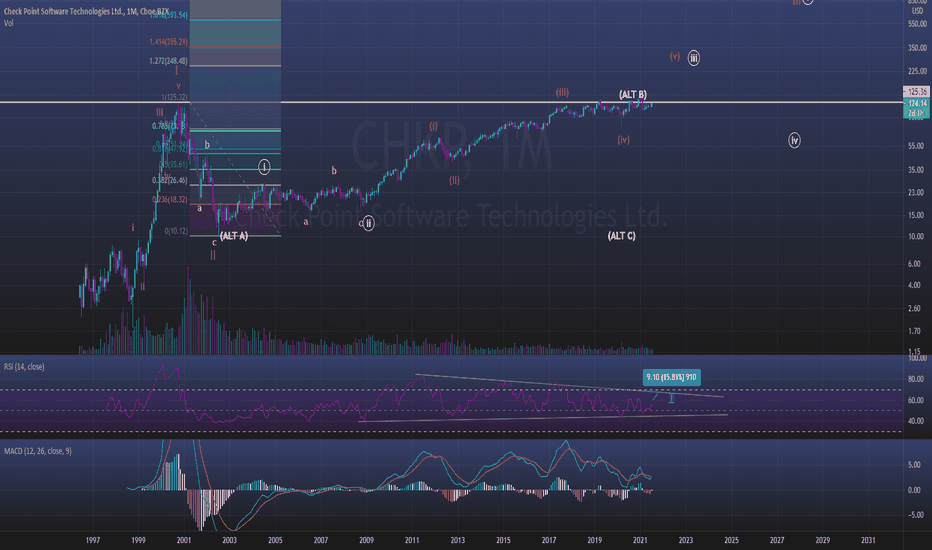Click the Check Point Software Technologies chart title

coord(86,11)
